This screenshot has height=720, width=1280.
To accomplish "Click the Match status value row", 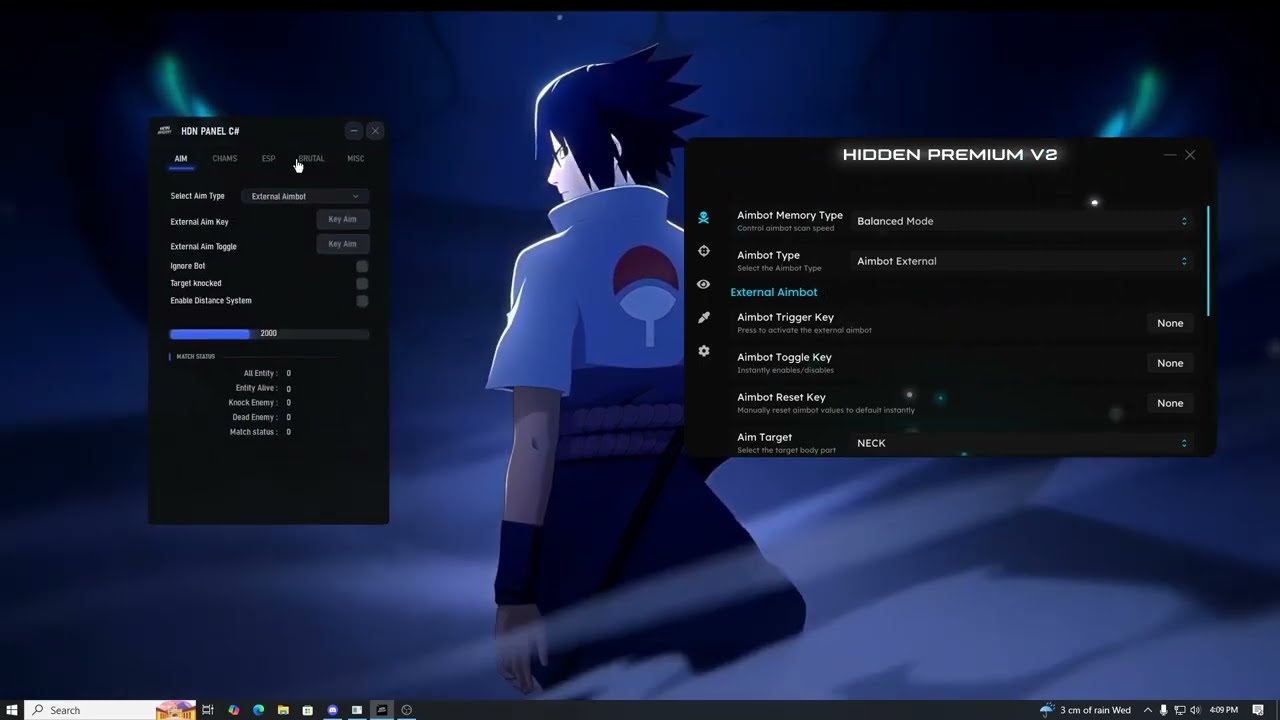I will coord(260,432).
